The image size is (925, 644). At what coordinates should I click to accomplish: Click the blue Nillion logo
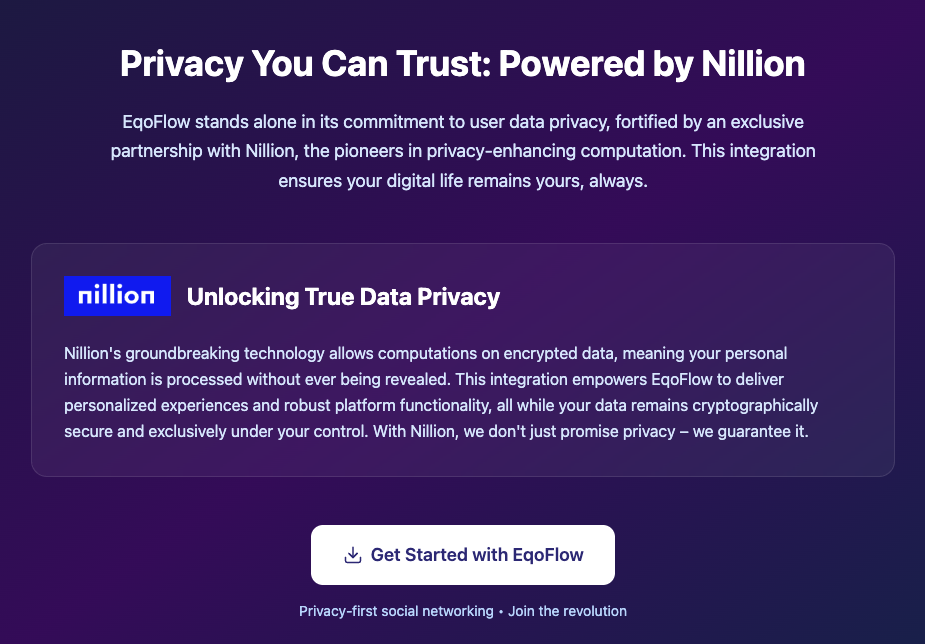tap(117, 296)
